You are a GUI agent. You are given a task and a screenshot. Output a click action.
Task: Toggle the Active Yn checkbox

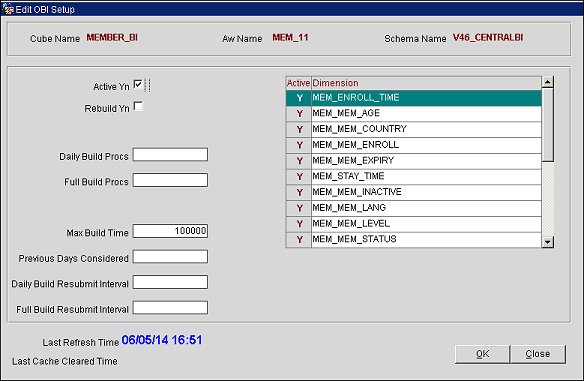pos(138,85)
